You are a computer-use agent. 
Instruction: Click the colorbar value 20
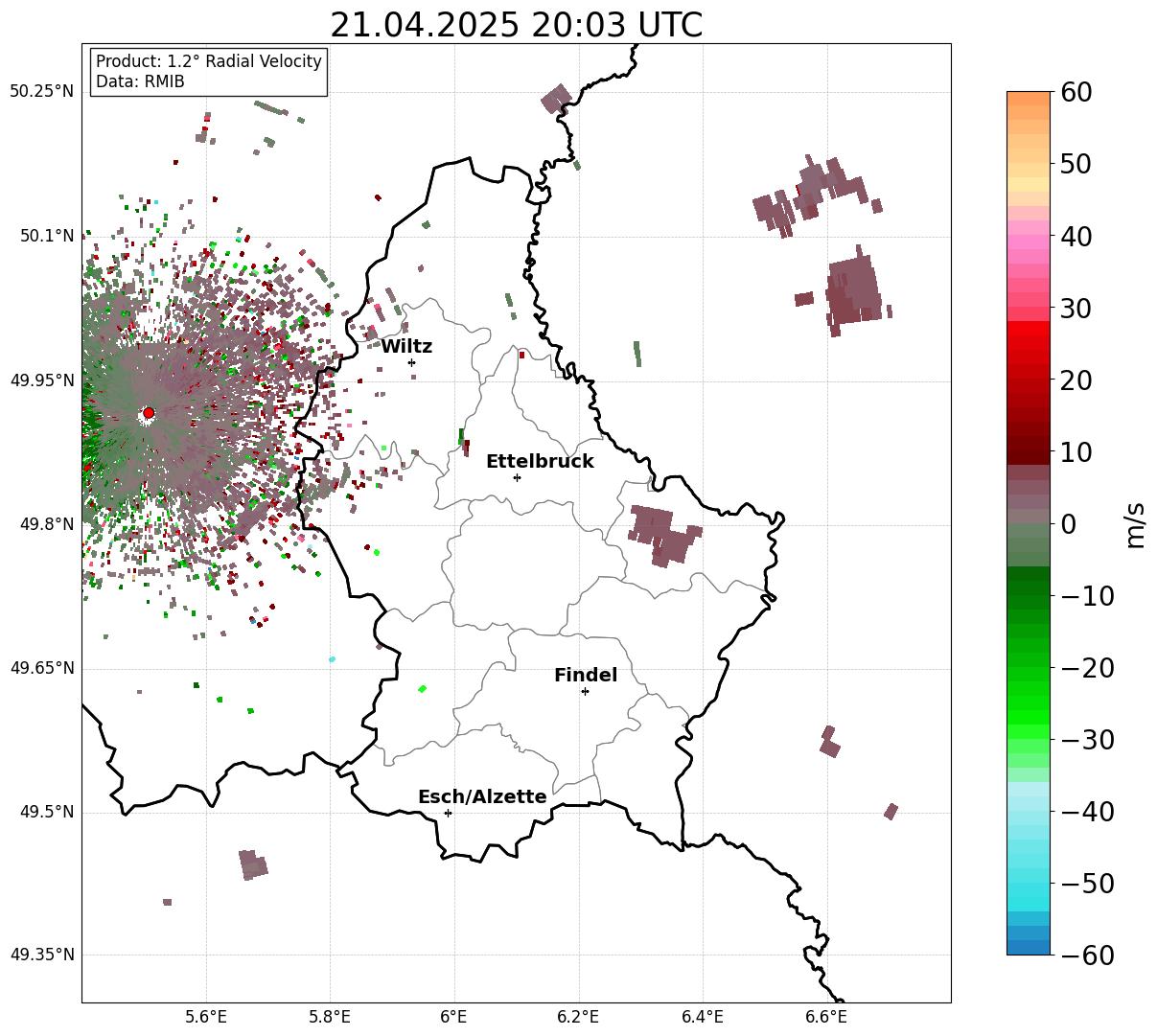pos(1076,380)
